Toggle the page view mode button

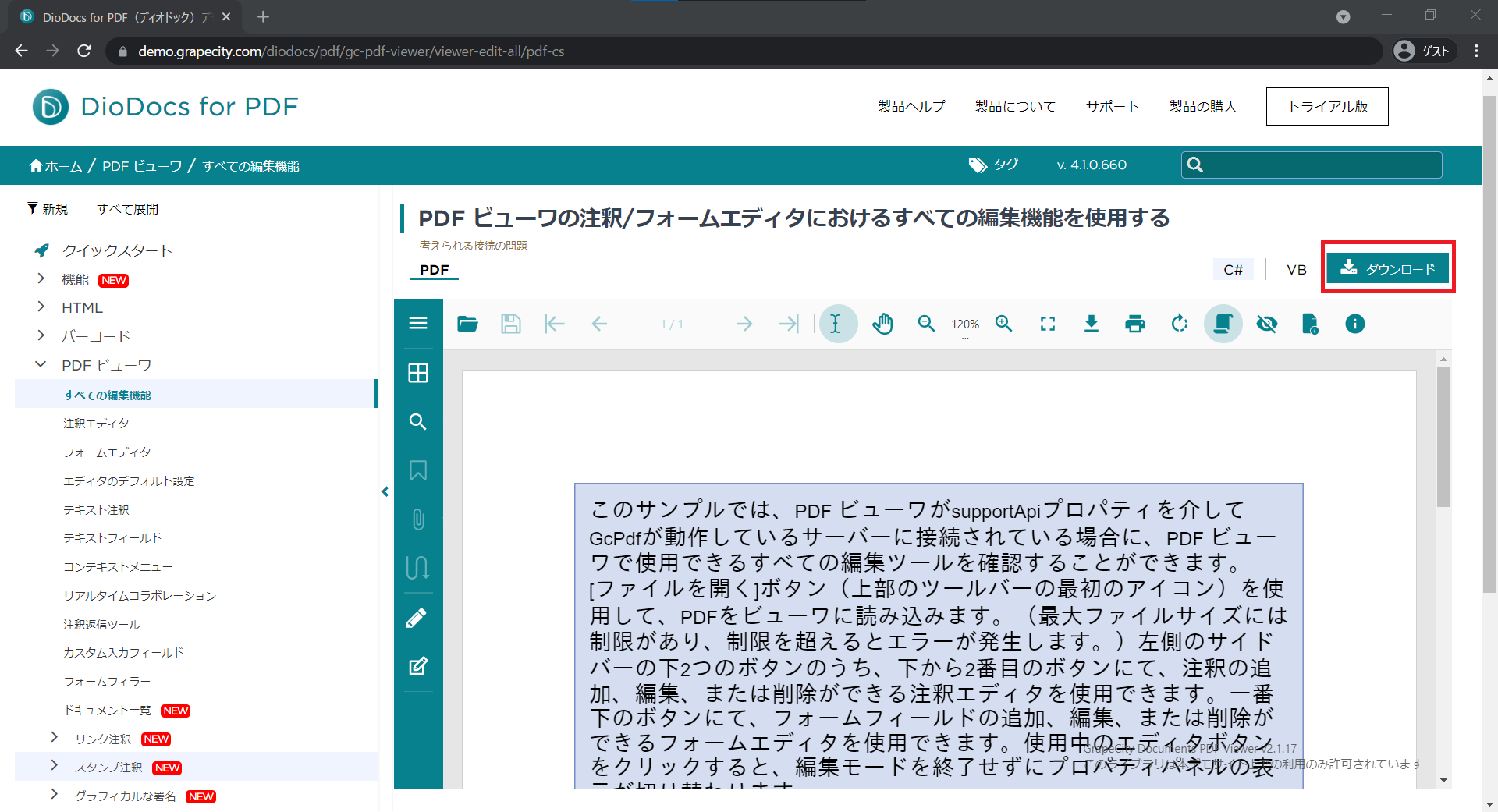[1223, 324]
